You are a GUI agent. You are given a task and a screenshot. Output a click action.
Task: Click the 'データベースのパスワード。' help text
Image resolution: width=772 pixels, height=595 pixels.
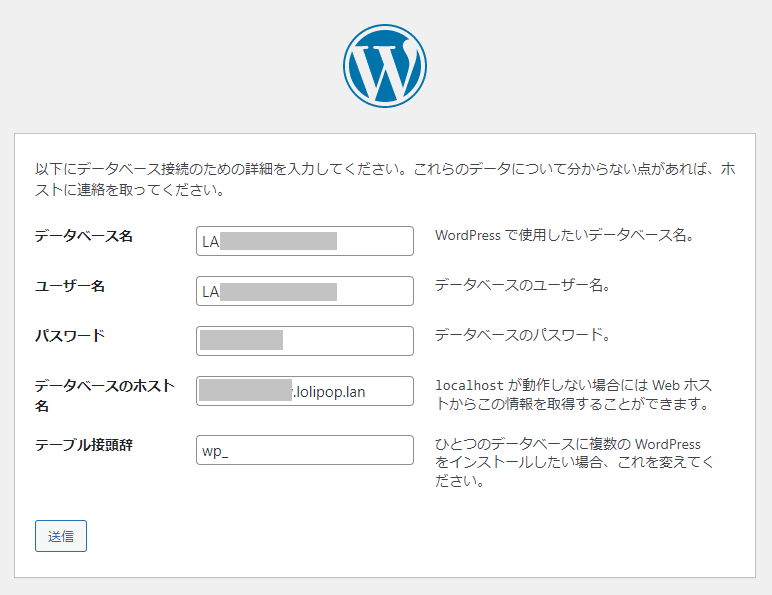pos(522,335)
